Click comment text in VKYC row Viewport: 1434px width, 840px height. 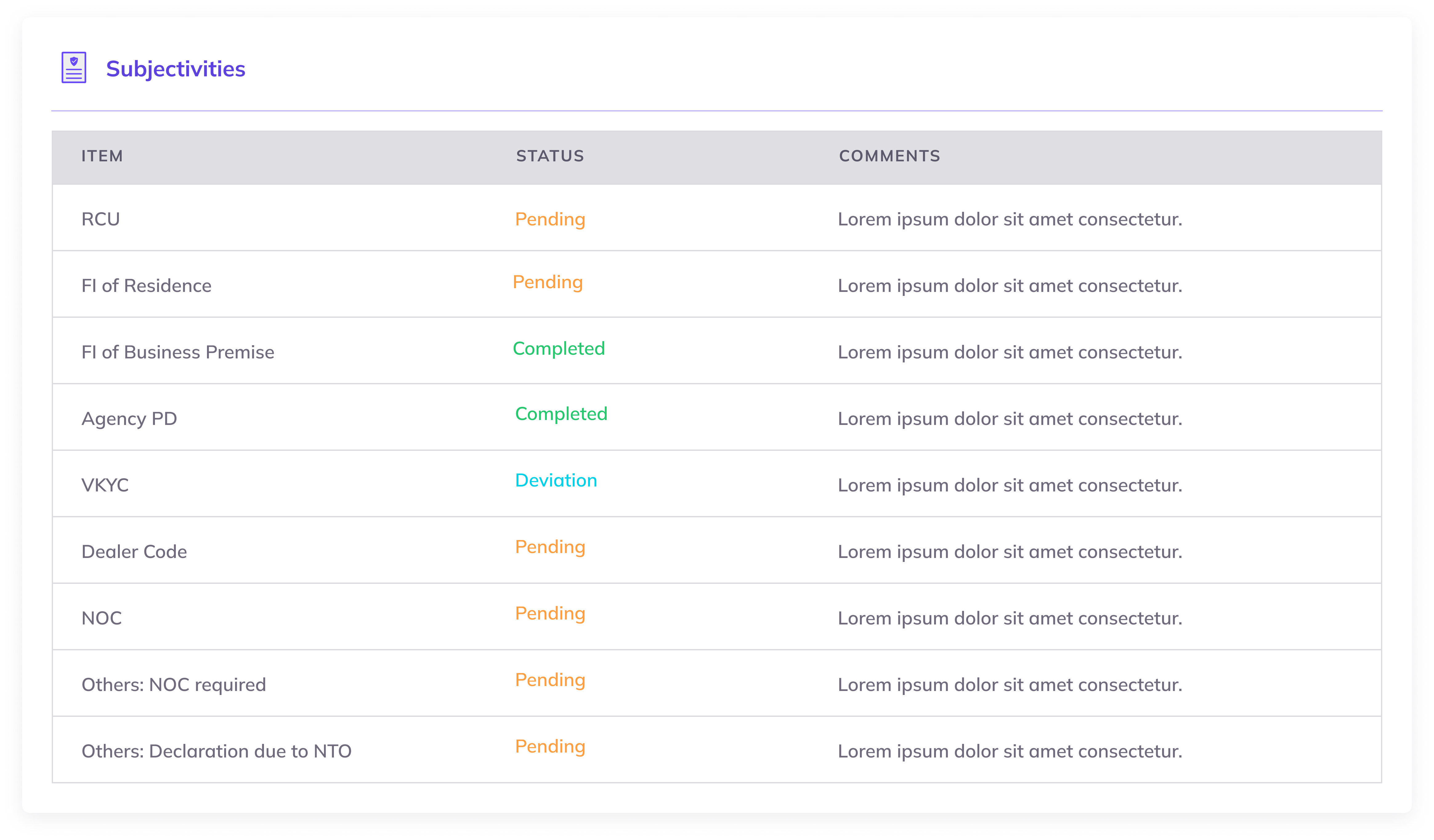coord(1010,486)
